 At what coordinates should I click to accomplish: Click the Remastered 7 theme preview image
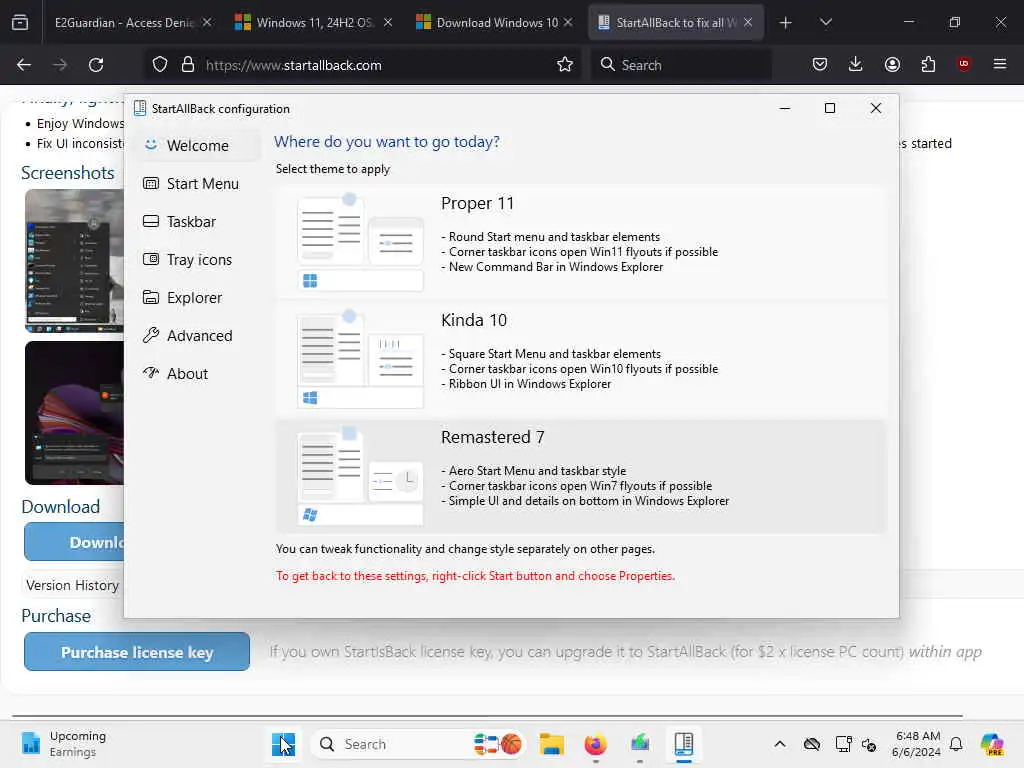(360, 476)
